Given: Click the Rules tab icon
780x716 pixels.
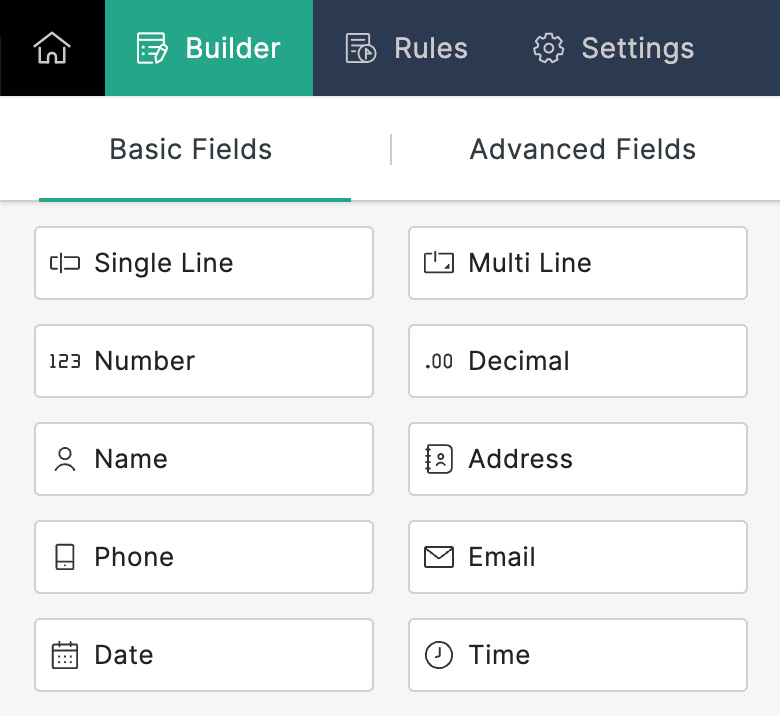Looking at the screenshot, I should 360,48.
